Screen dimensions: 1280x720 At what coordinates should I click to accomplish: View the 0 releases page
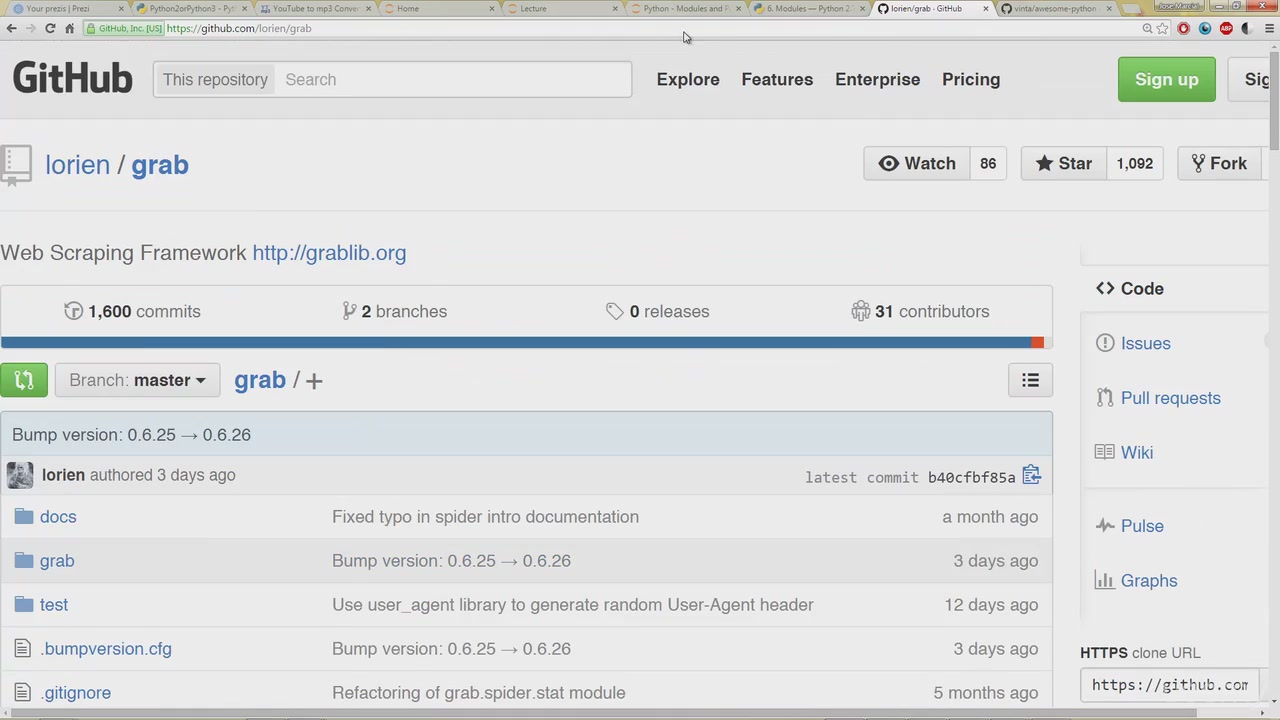(x=657, y=311)
